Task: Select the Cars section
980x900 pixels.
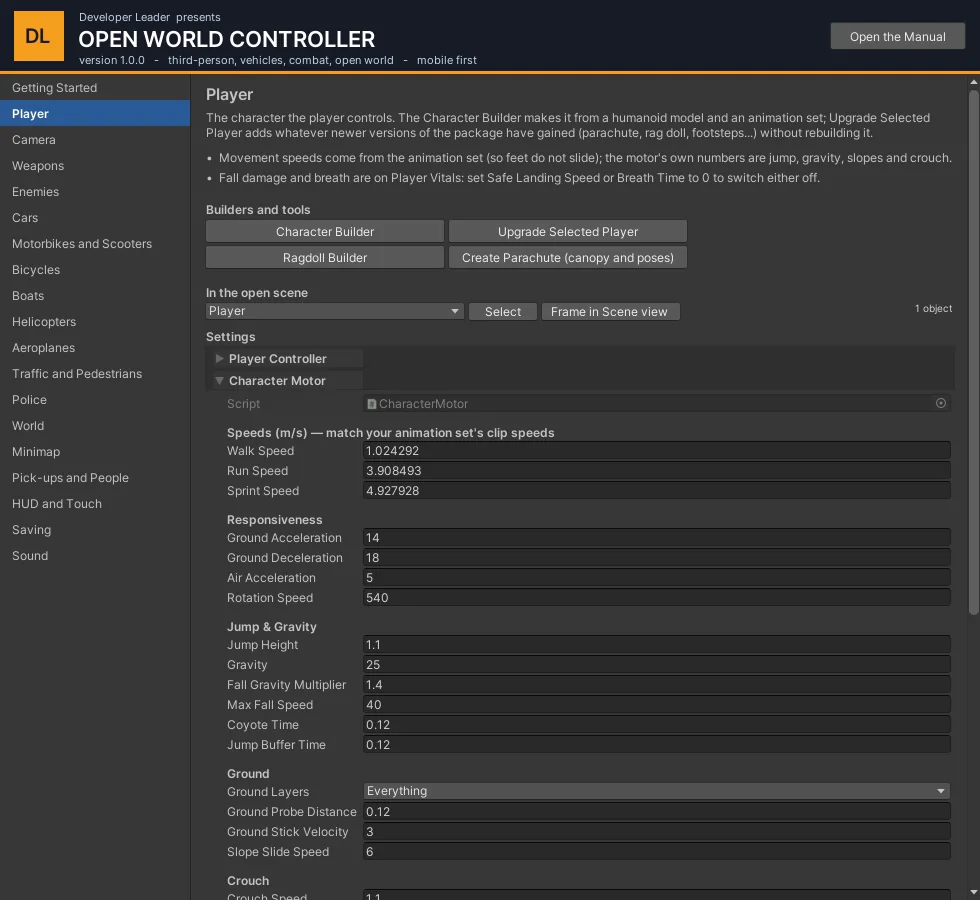Action: (x=95, y=218)
